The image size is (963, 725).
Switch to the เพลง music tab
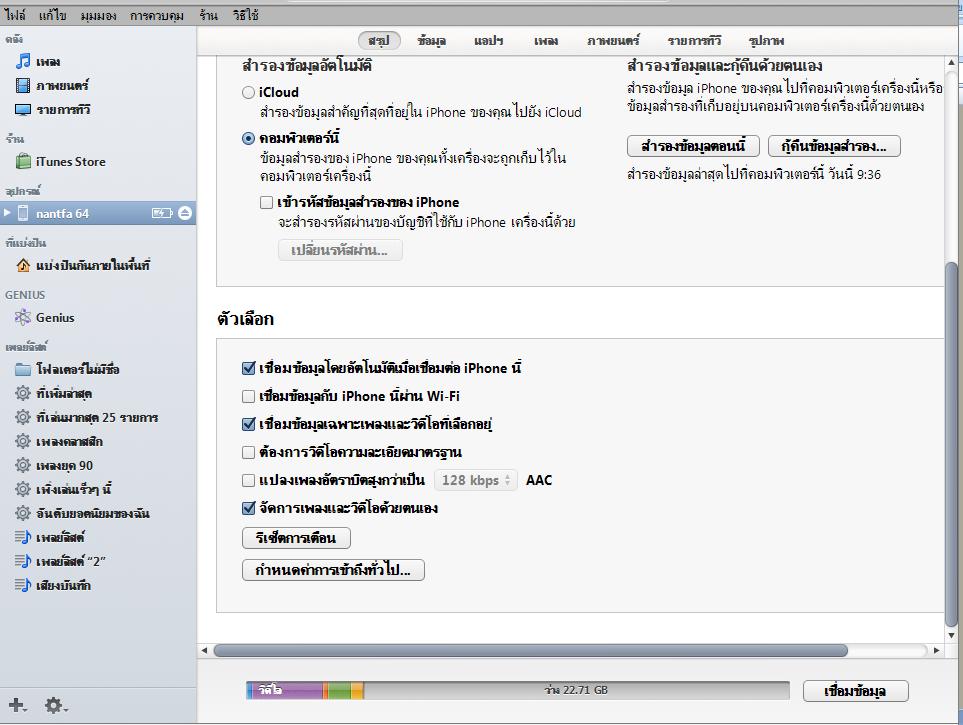(x=546, y=41)
